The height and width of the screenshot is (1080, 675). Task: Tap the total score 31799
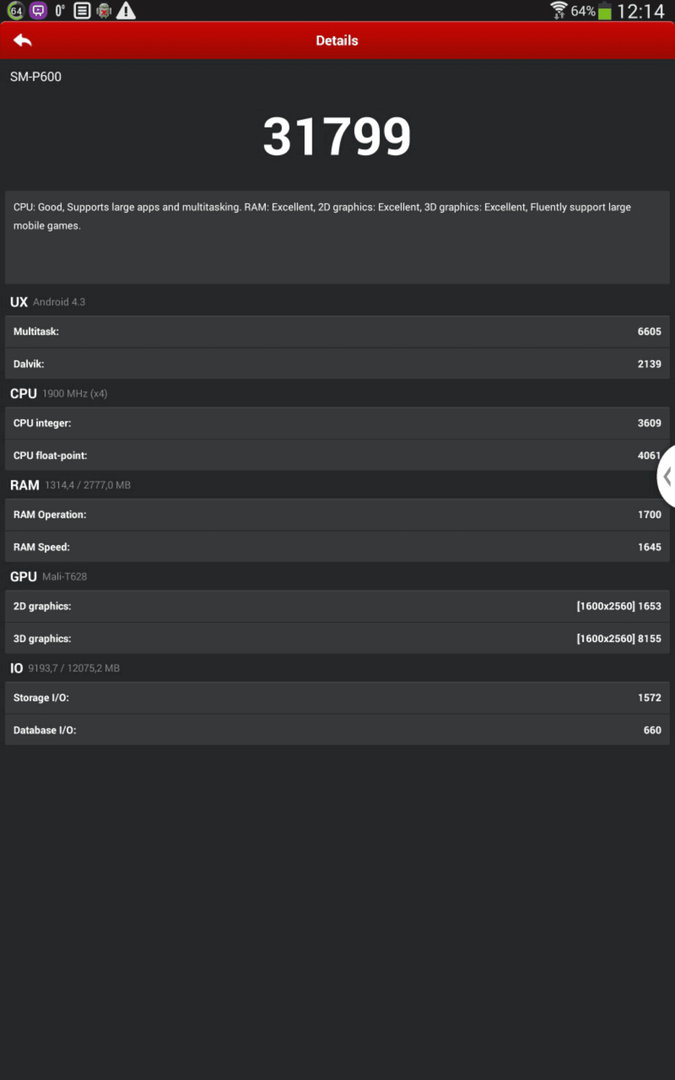[337, 136]
